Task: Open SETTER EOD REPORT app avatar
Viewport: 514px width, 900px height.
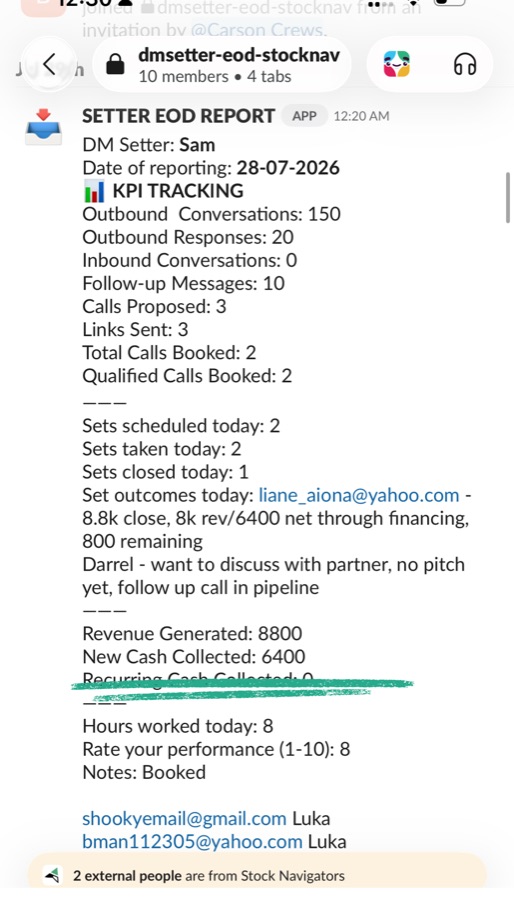Action: 44,126
